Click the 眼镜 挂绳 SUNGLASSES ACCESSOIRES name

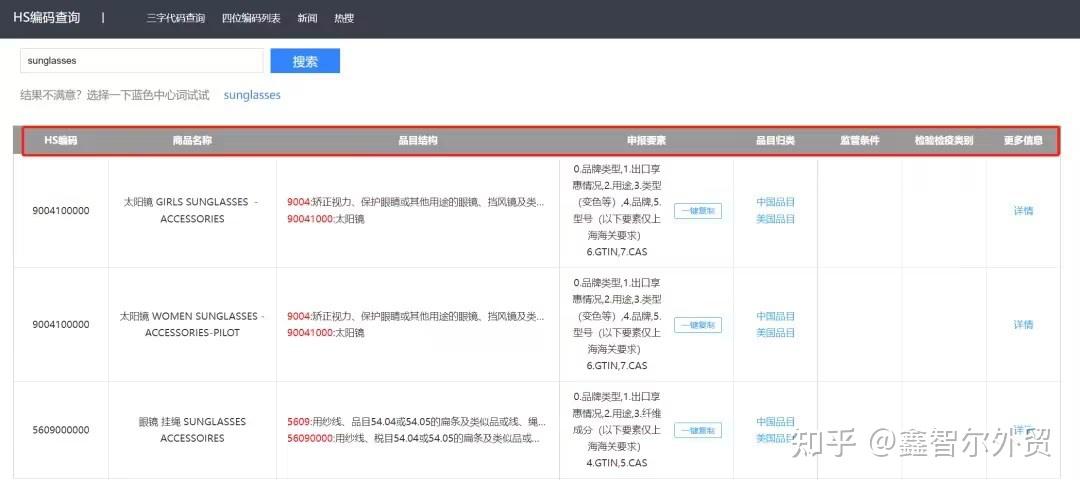click(x=192, y=430)
